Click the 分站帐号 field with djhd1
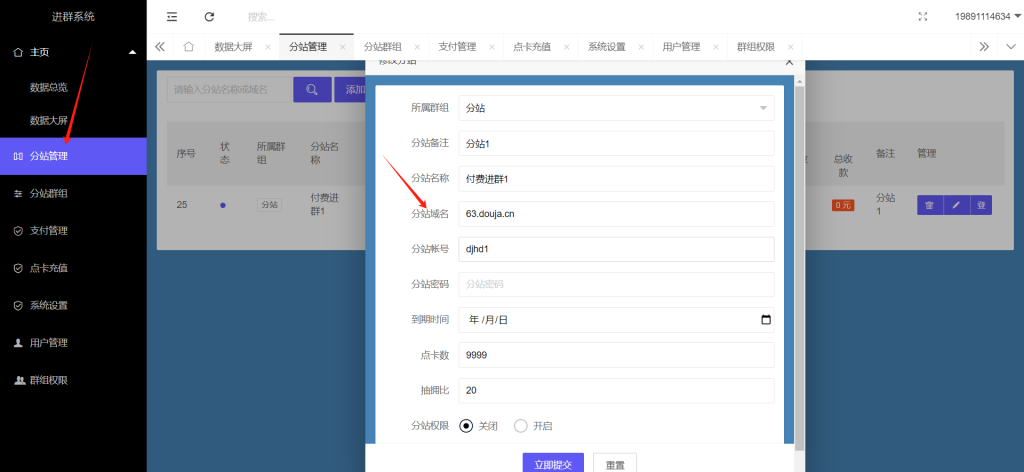Viewport: 1024px width, 472px height. 616,249
